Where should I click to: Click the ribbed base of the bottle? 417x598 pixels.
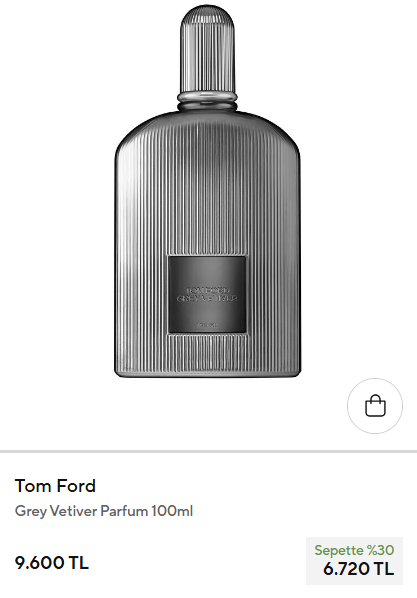coord(208,357)
